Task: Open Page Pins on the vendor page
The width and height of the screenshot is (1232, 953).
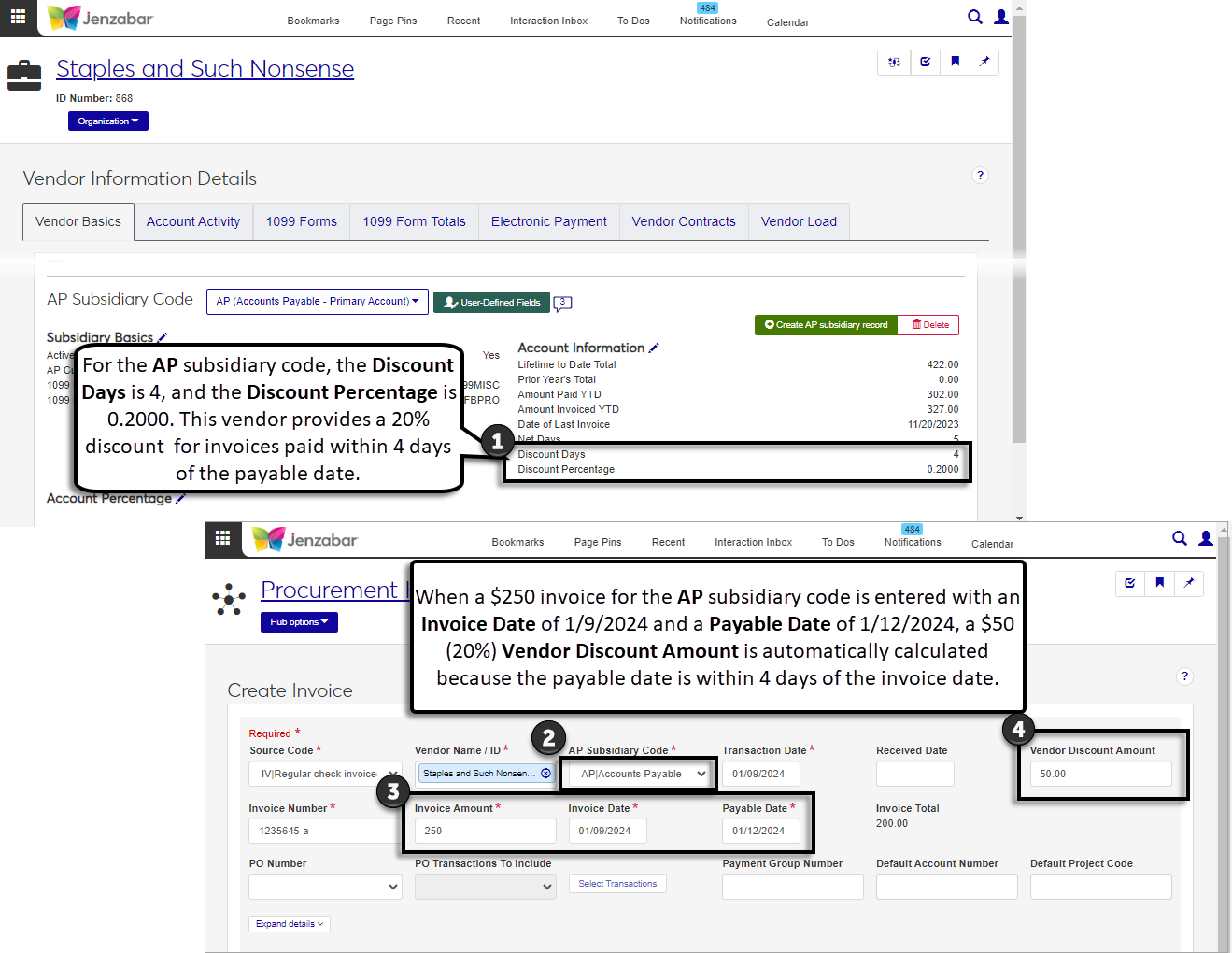Action: [x=393, y=21]
